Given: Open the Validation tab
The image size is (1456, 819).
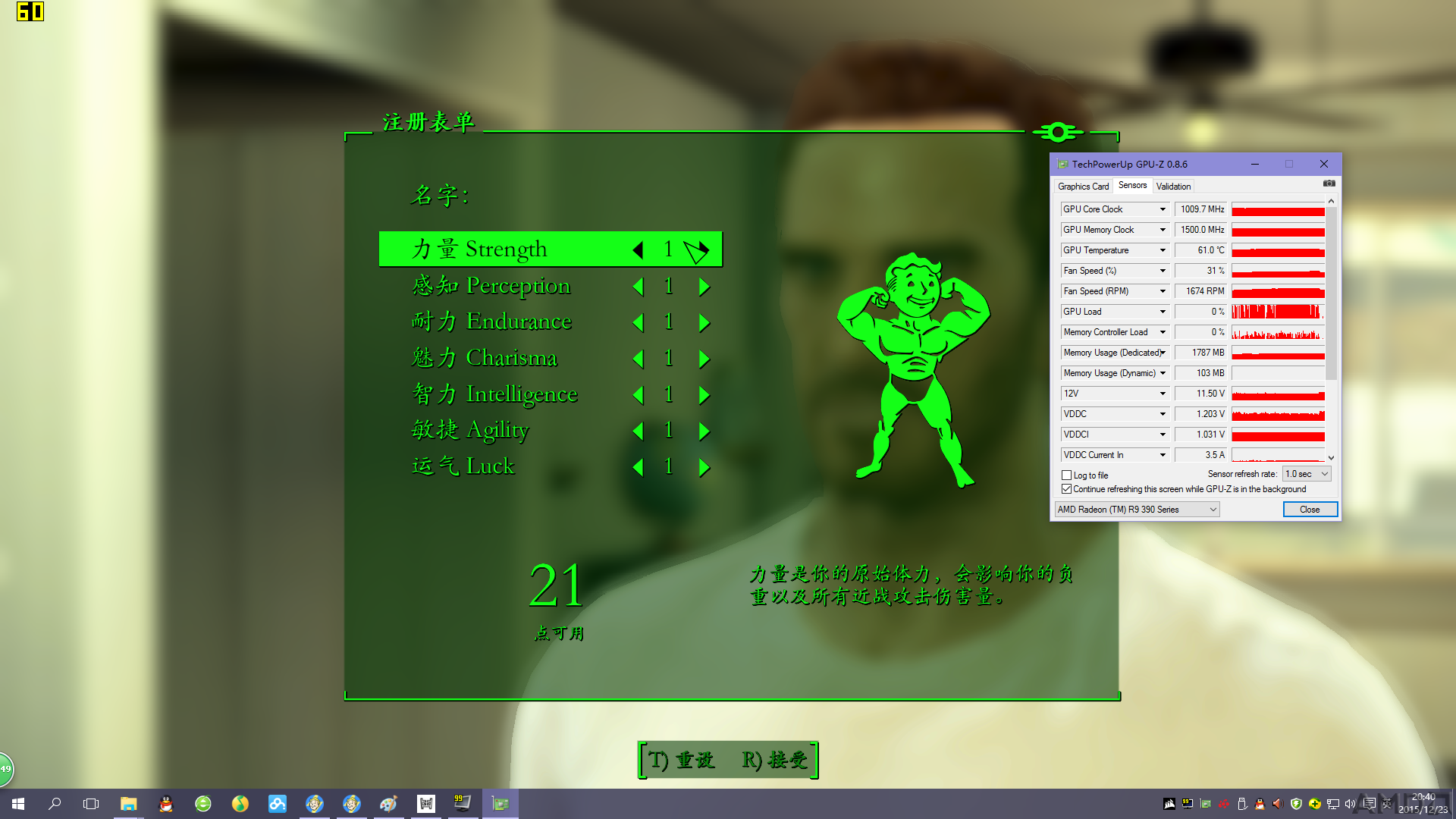Looking at the screenshot, I should pos(1173,187).
